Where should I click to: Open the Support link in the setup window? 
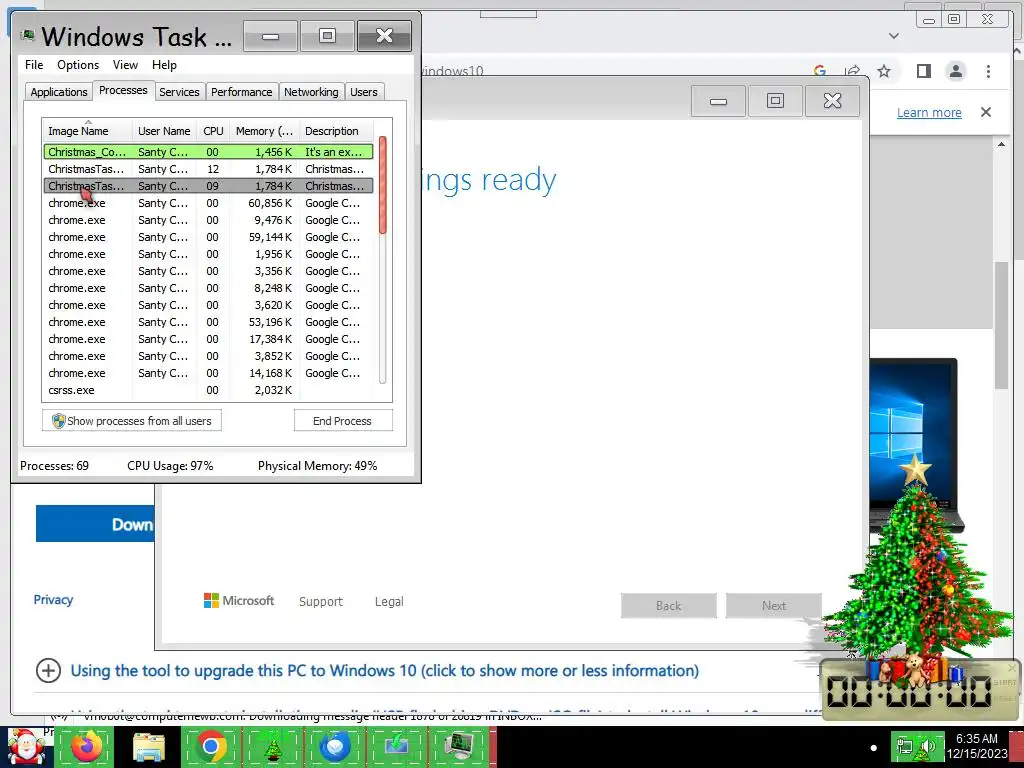[x=321, y=601]
